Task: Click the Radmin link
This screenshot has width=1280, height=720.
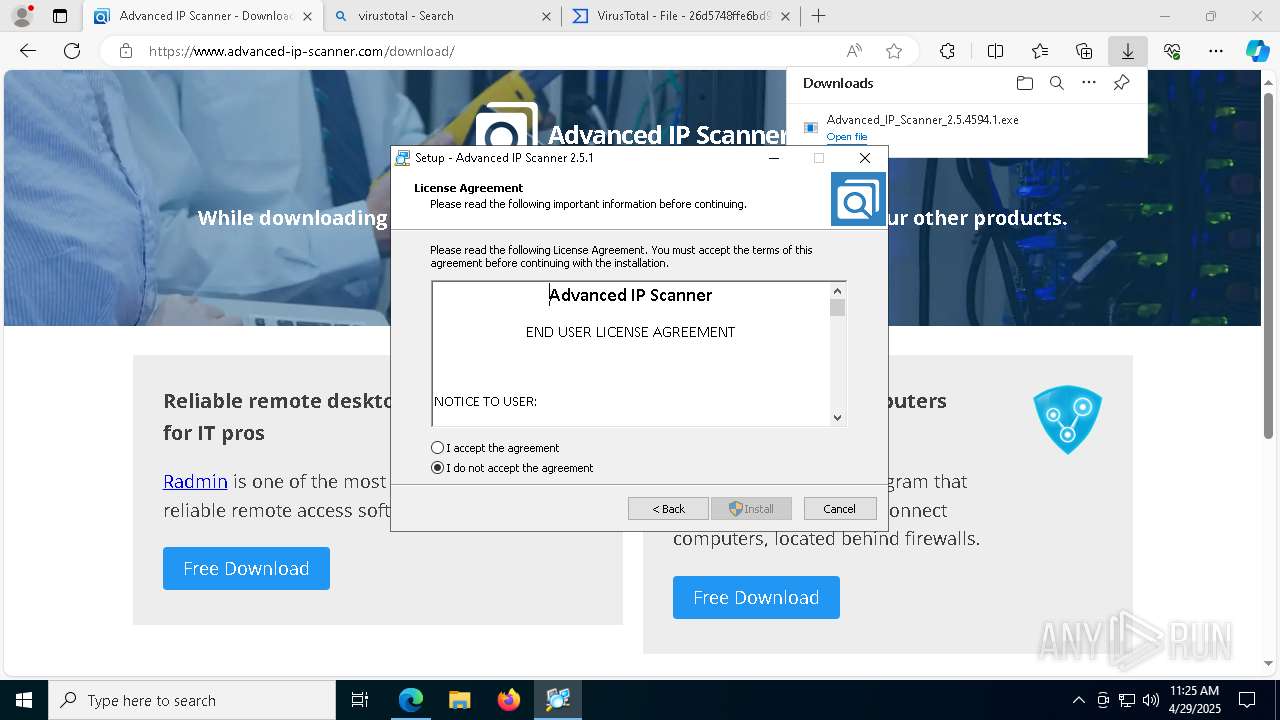Action: [195, 481]
